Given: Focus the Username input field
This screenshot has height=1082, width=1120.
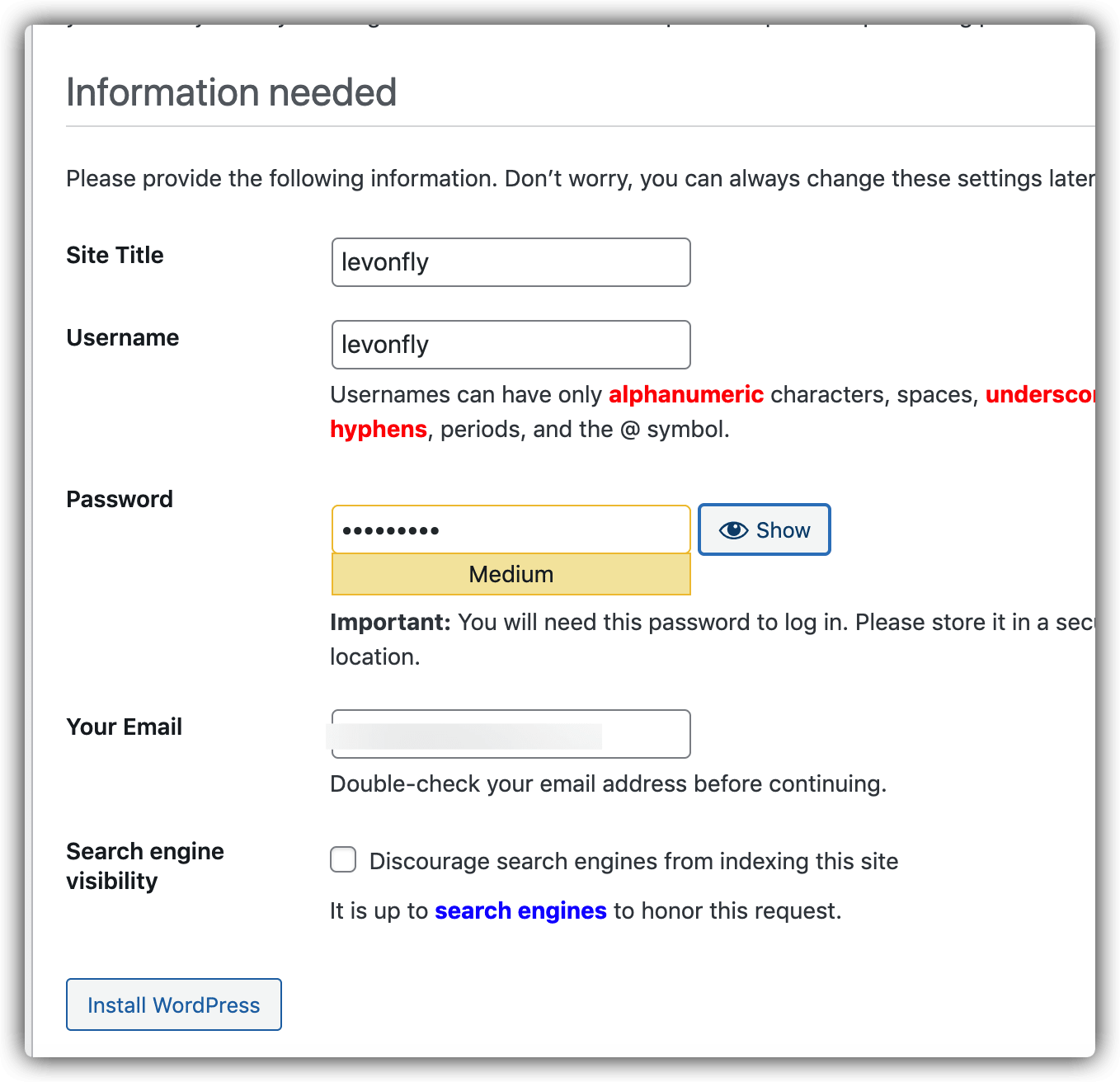Looking at the screenshot, I should 511,345.
